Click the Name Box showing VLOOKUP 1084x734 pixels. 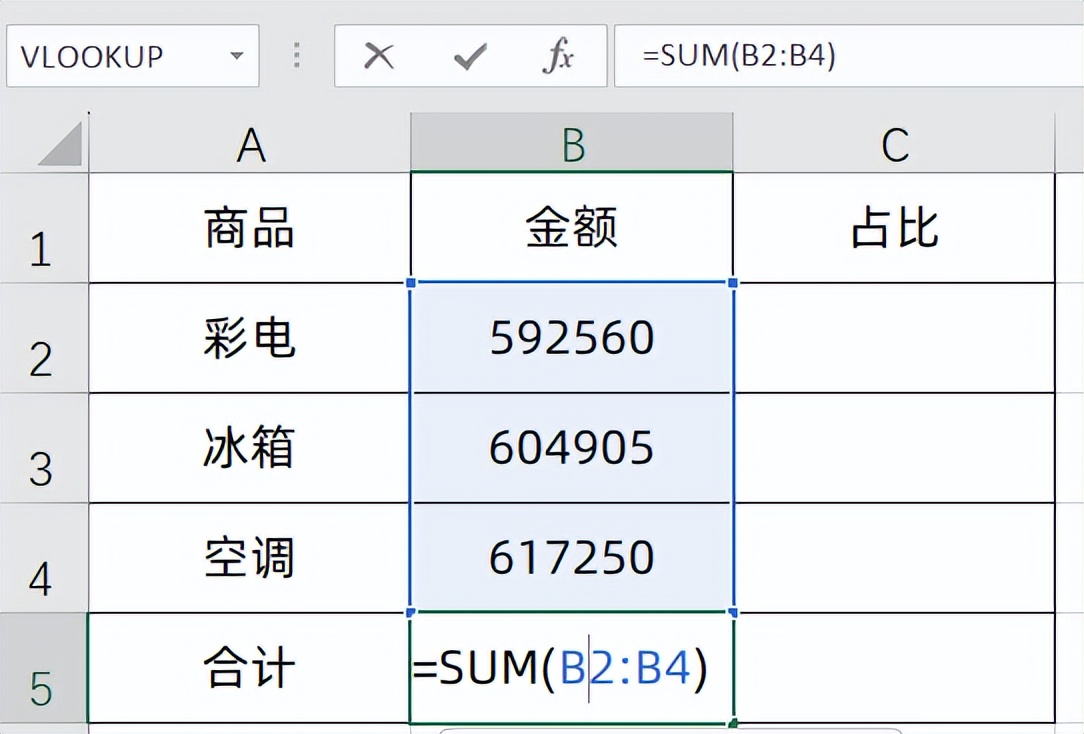[x=110, y=57]
